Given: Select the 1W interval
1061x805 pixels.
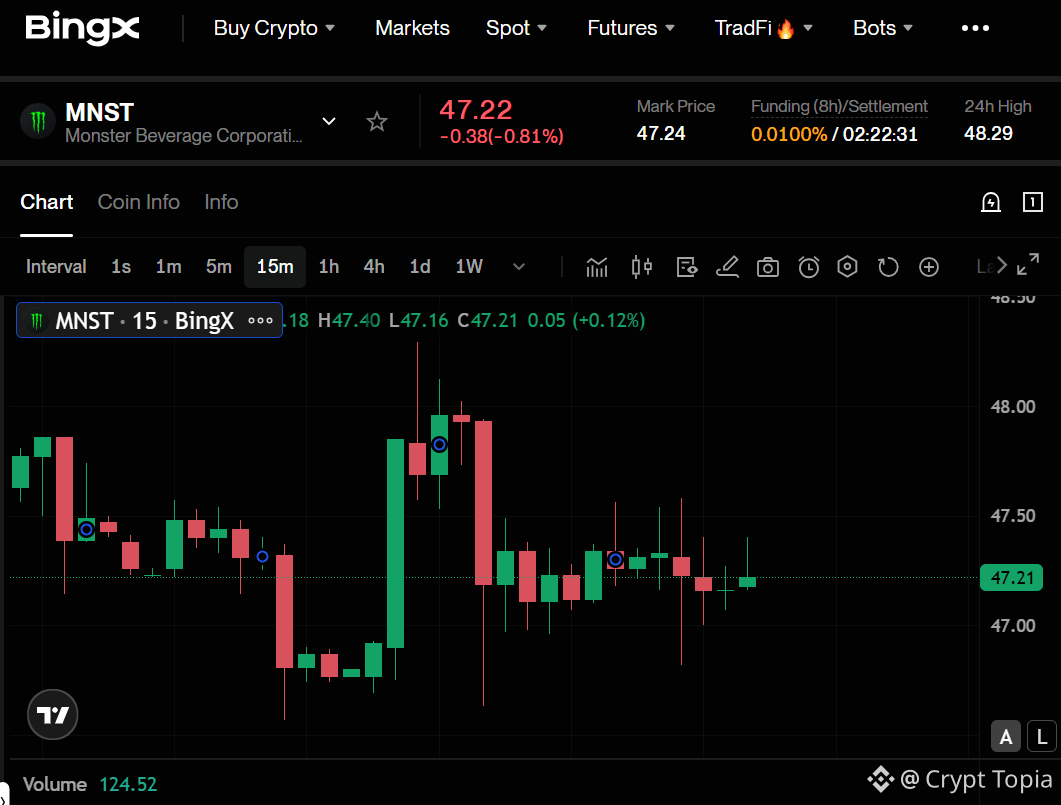Looking at the screenshot, I should [469, 267].
